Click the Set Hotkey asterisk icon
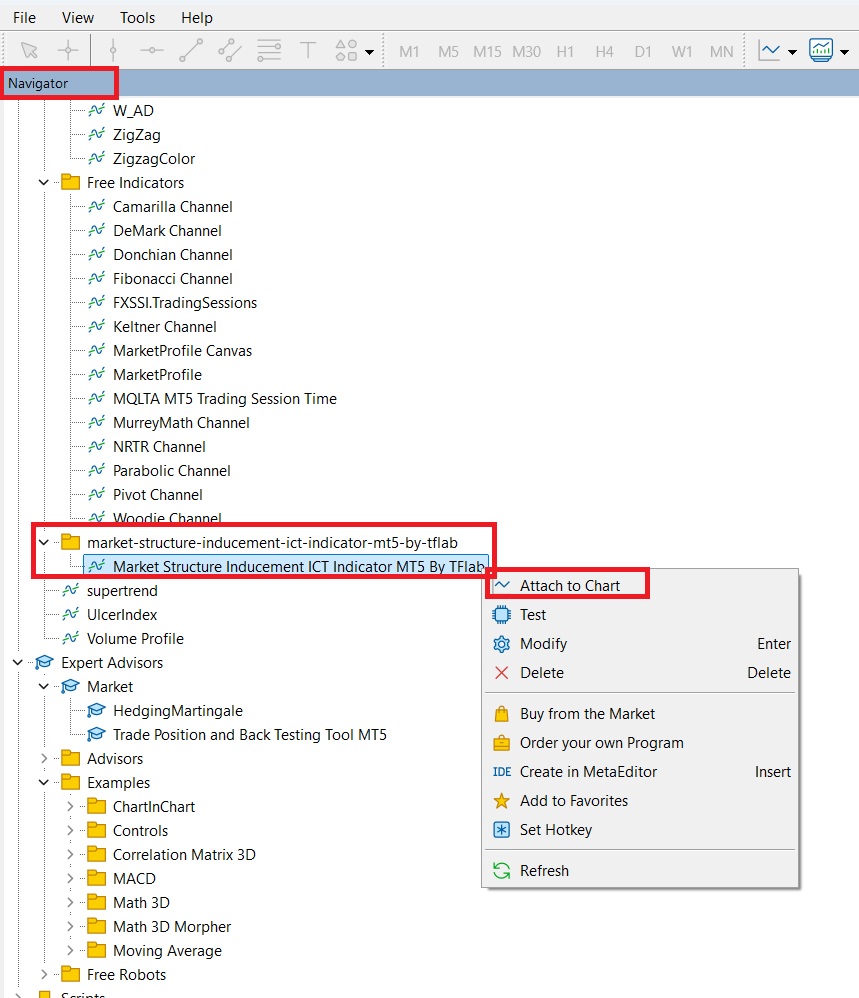This screenshot has height=998, width=859. tap(502, 830)
